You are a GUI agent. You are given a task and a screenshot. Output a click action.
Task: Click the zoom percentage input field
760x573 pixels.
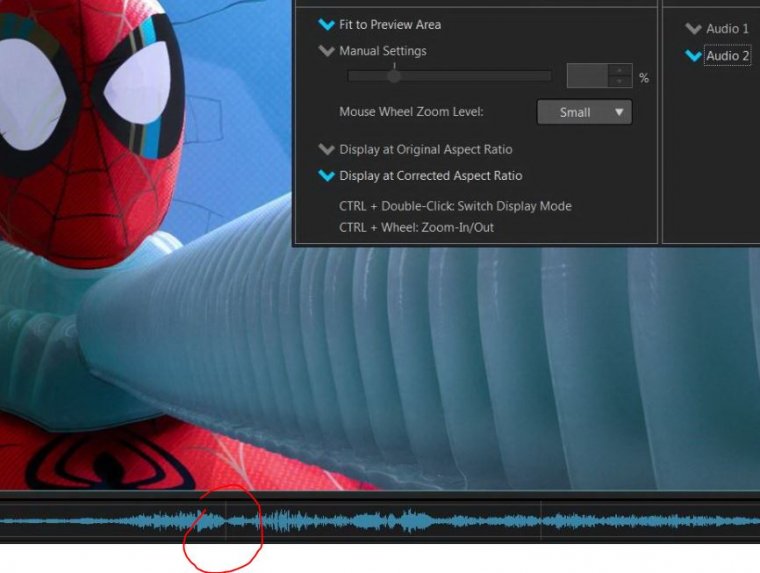[x=587, y=76]
